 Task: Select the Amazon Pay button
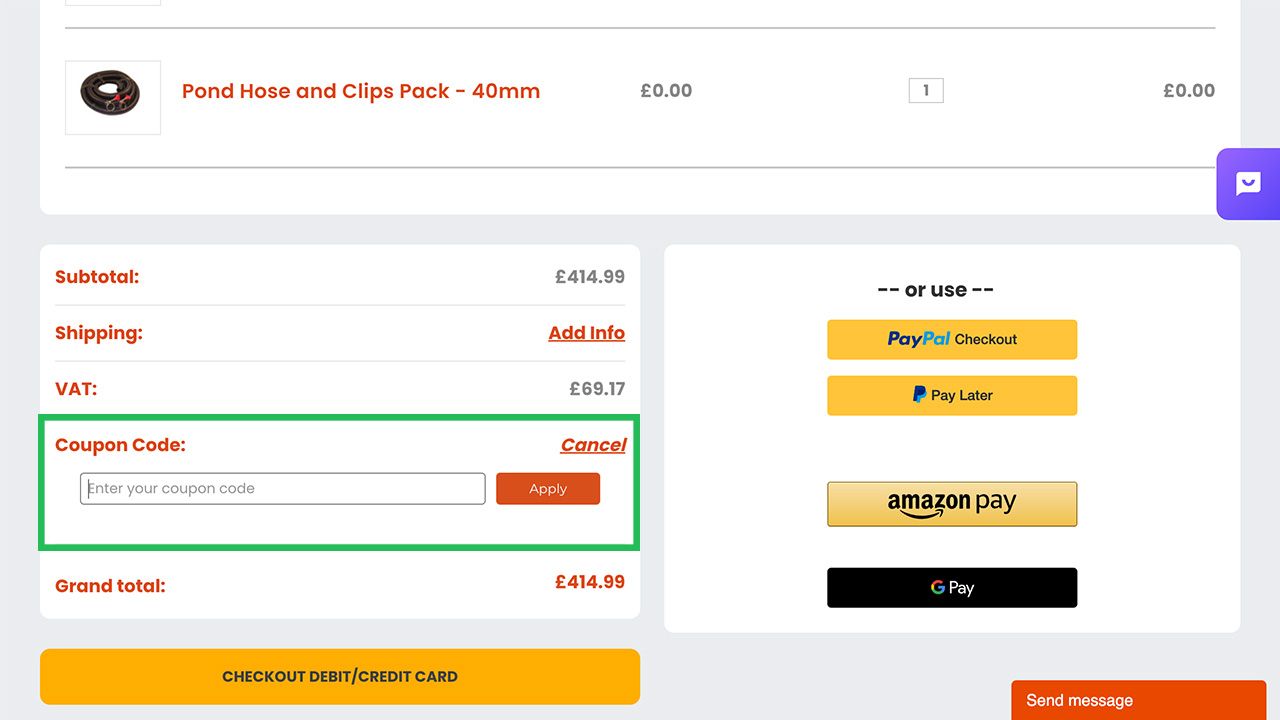tap(951, 504)
